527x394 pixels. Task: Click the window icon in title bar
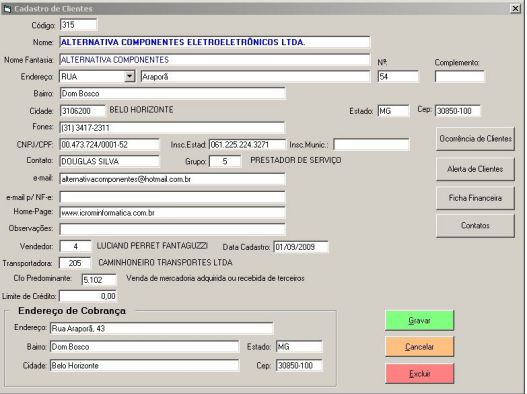(7, 8)
